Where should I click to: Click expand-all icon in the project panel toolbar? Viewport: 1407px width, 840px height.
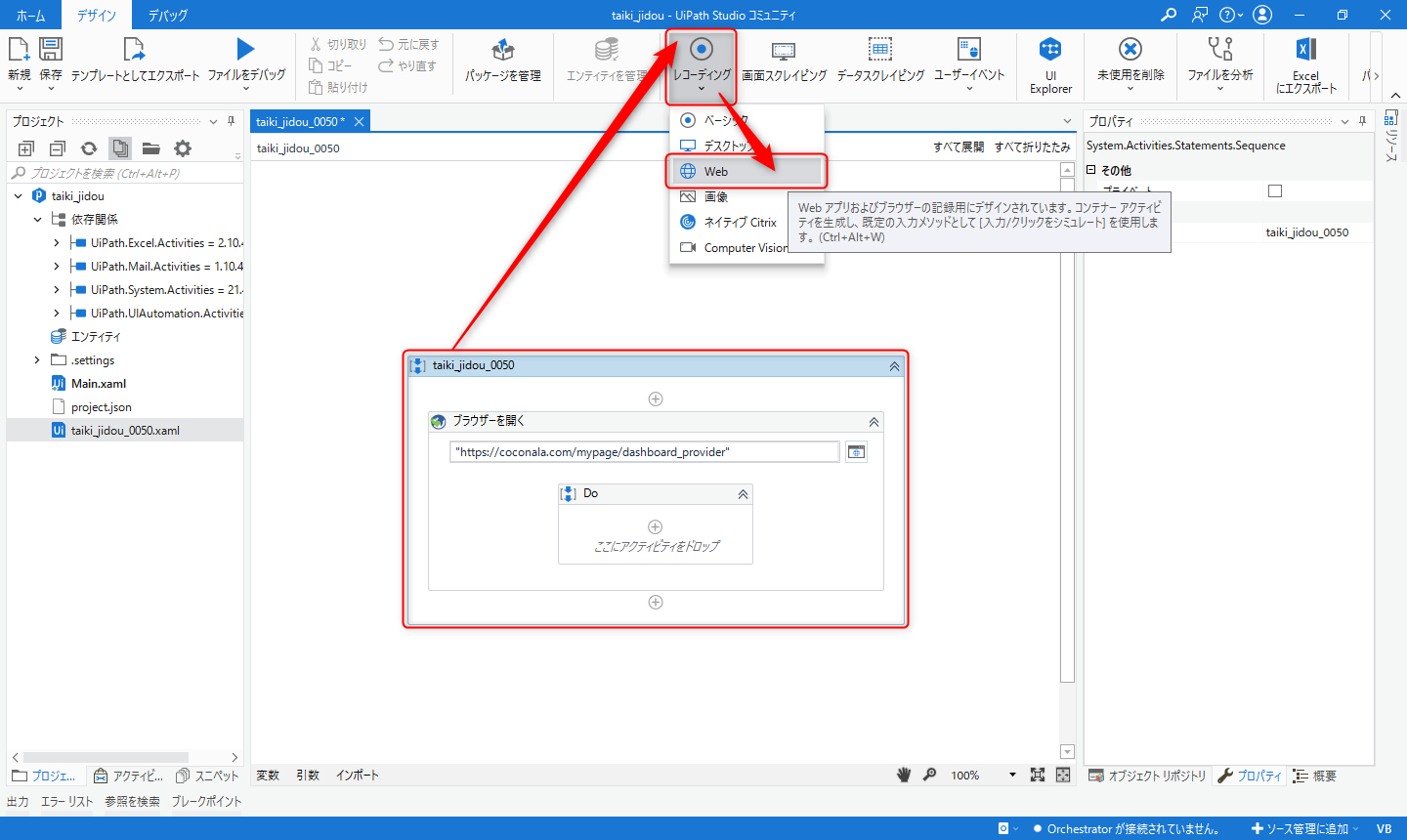(x=26, y=148)
